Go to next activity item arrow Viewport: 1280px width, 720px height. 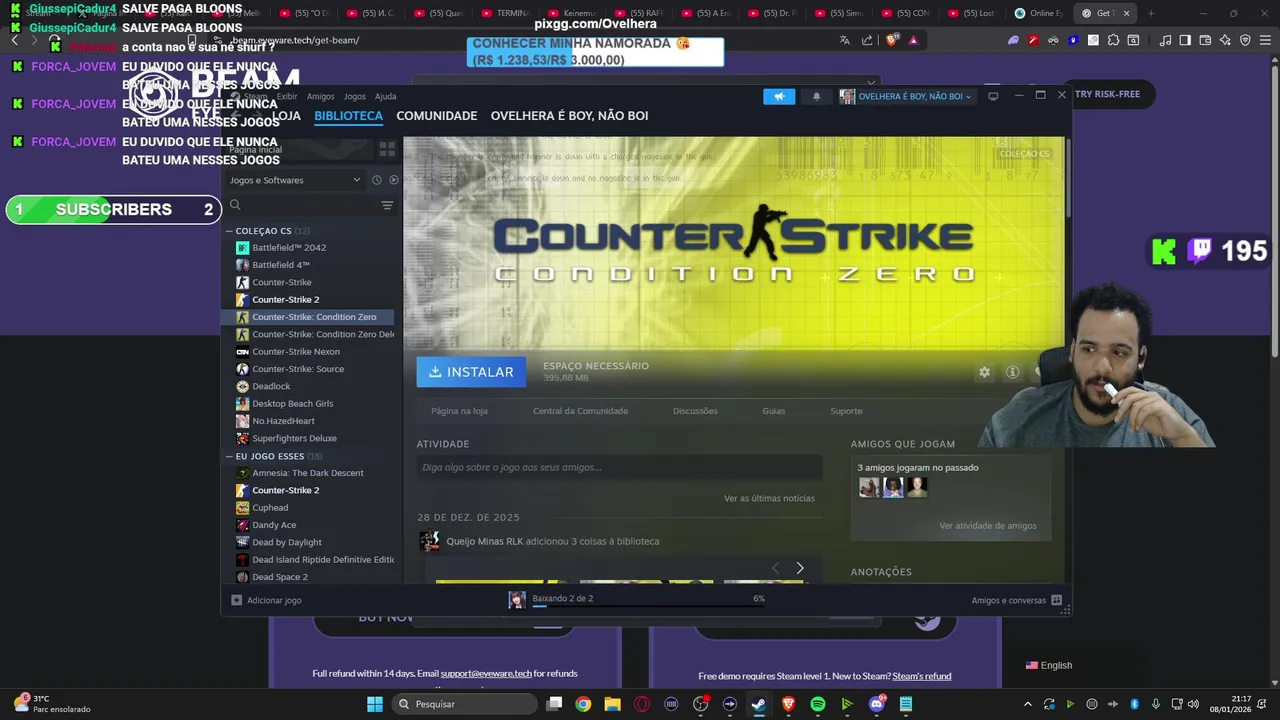[x=799, y=568]
